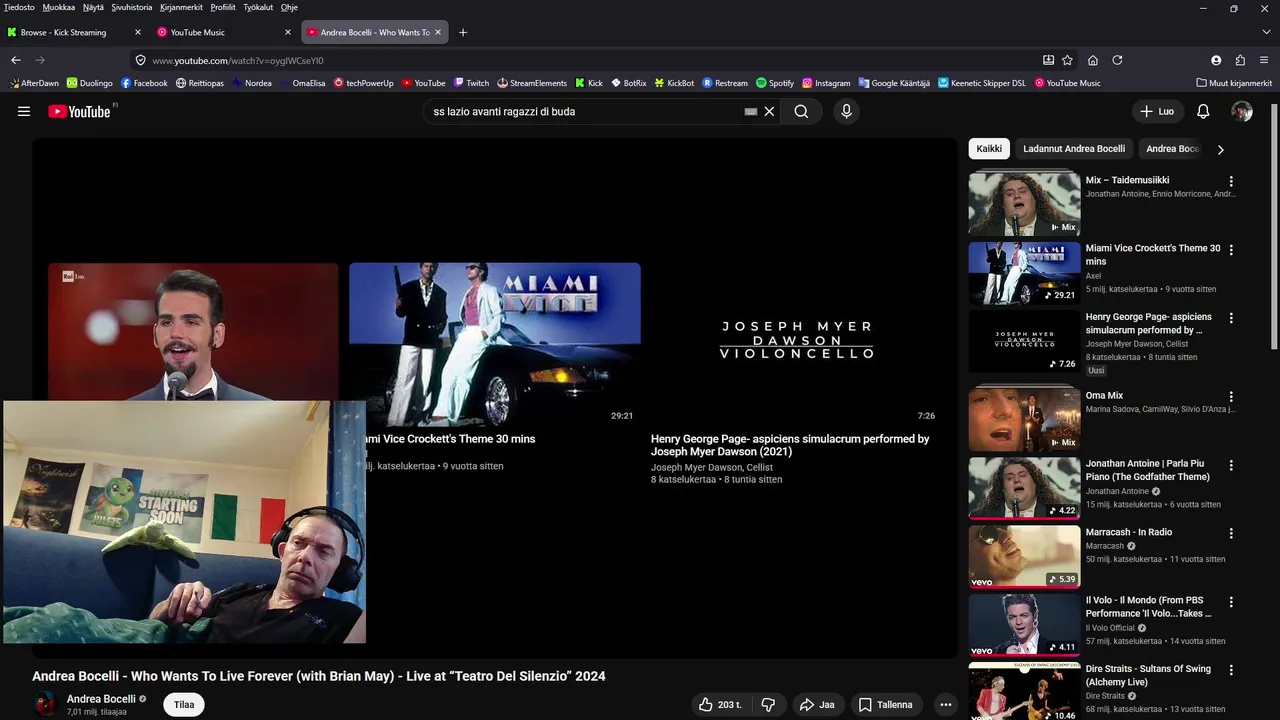The image size is (1280, 720).
Task: Clear the search field with X
Action: (769, 111)
